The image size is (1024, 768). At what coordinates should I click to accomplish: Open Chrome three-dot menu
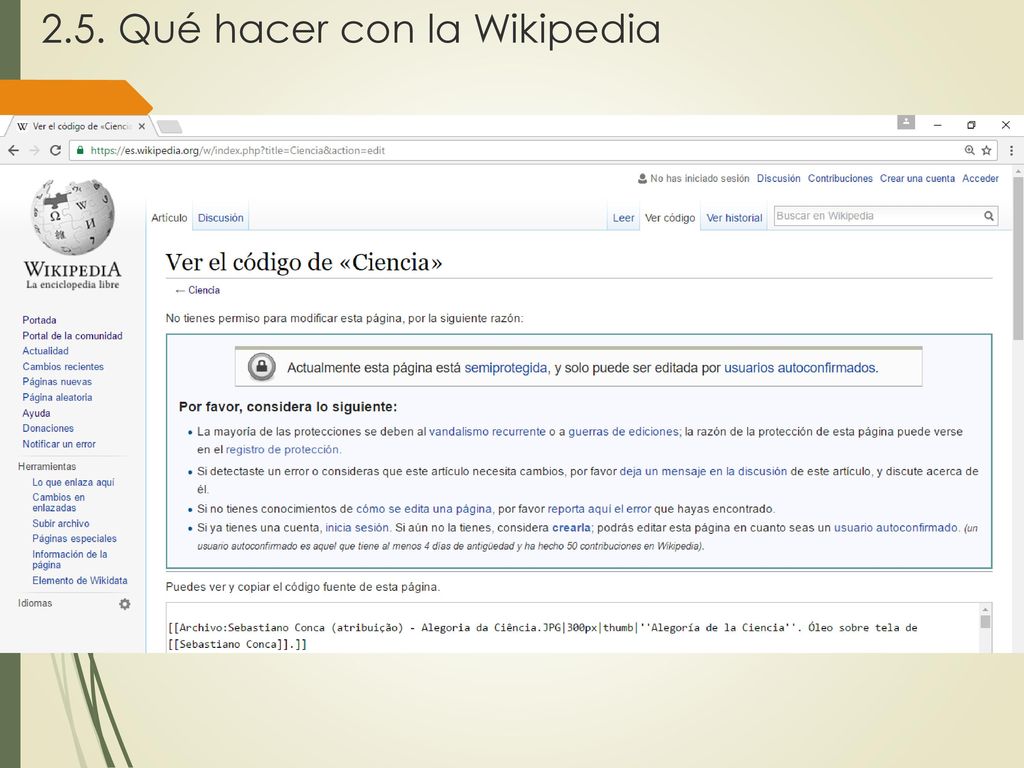[x=1011, y=150]
